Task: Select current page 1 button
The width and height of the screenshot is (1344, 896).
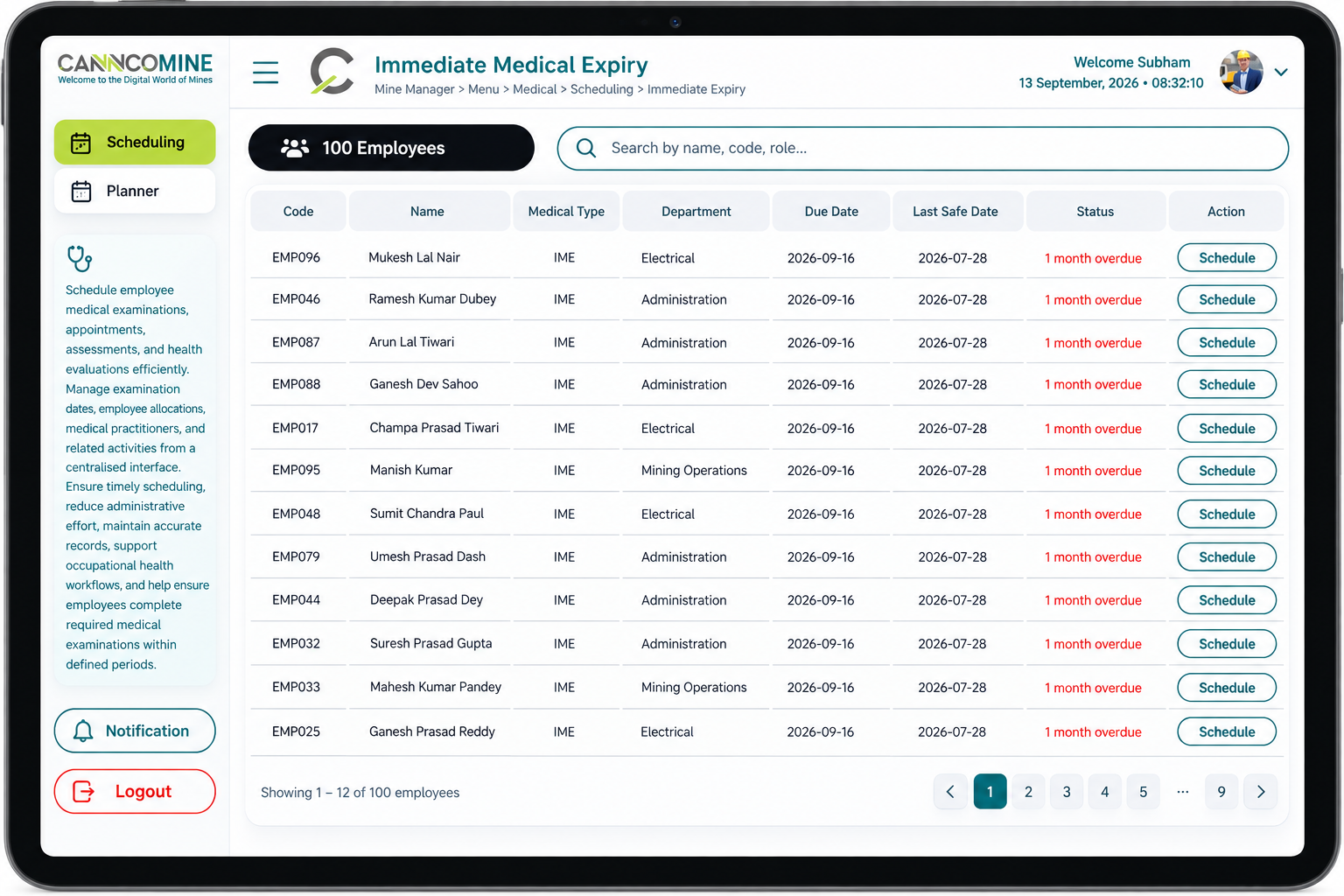Action: (x=990, y=792)
